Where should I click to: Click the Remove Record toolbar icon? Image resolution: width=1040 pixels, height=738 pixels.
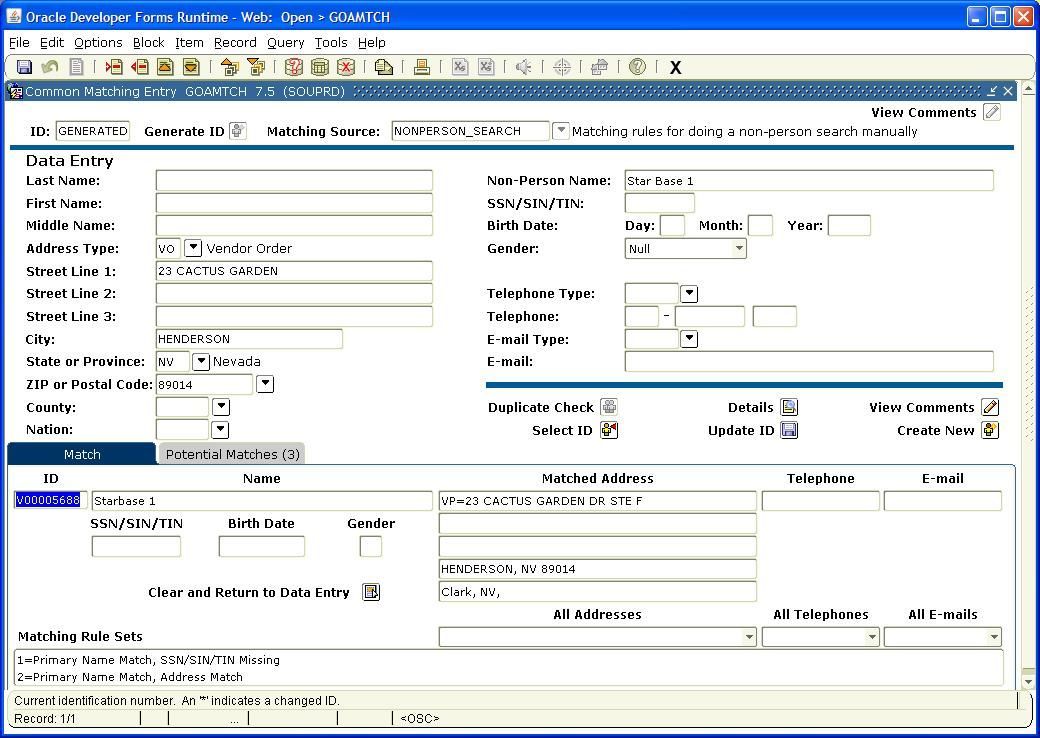(139, 67)
